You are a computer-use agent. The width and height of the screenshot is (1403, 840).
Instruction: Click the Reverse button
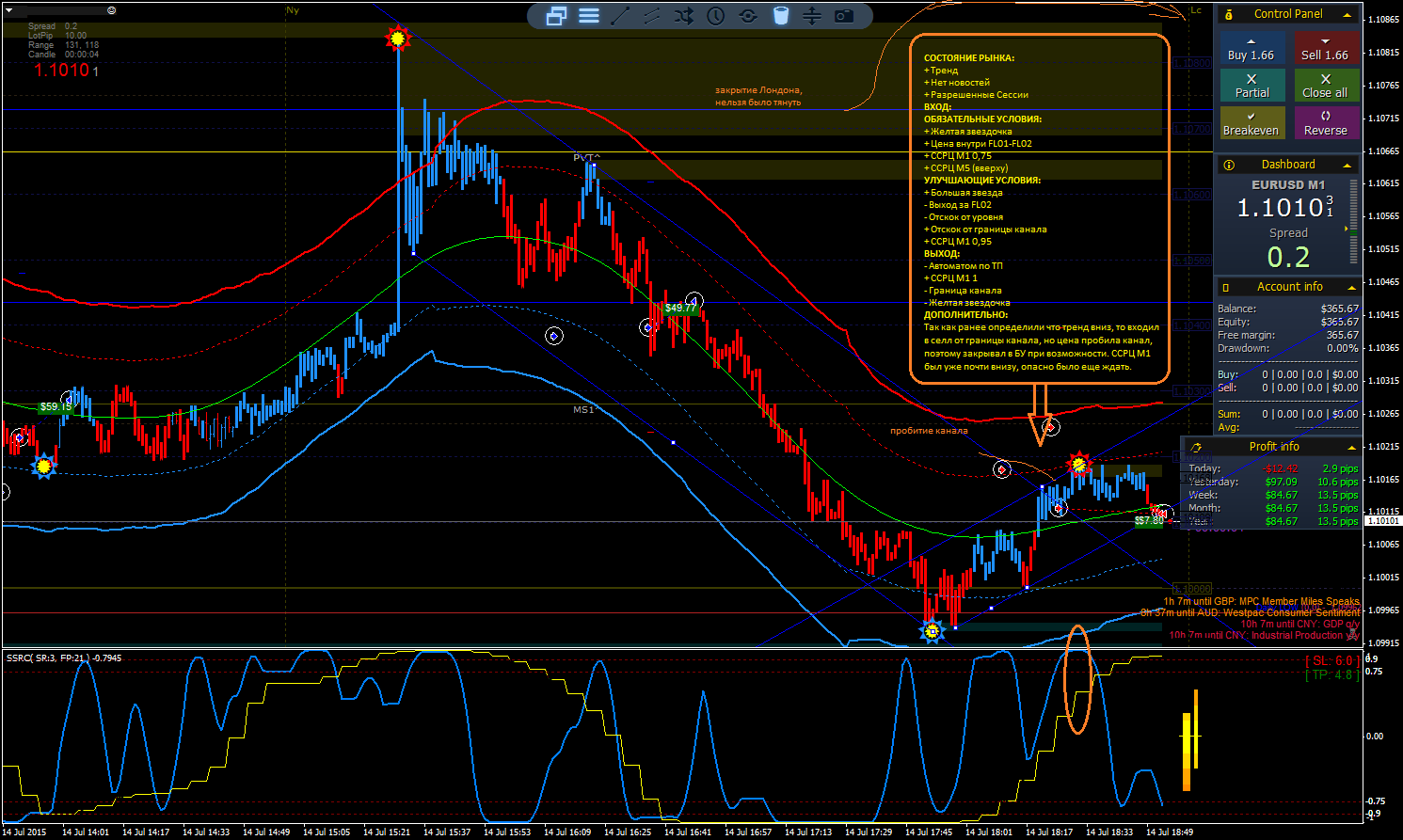(x=1326, y=123)
